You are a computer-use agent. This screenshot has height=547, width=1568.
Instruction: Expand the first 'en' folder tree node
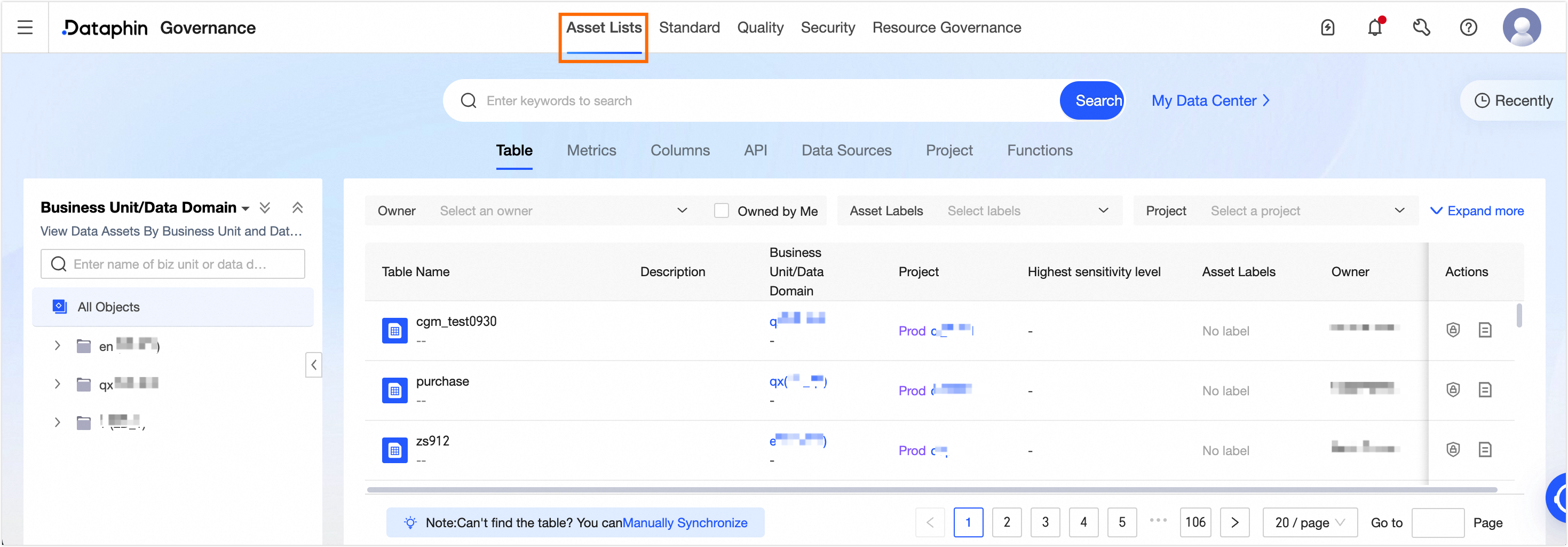[57, 346]
